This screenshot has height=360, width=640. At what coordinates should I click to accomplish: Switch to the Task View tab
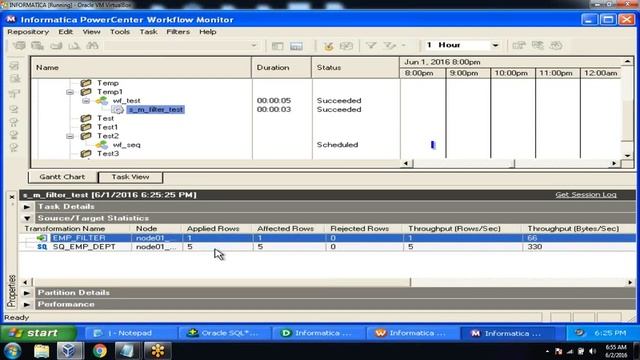131,177
